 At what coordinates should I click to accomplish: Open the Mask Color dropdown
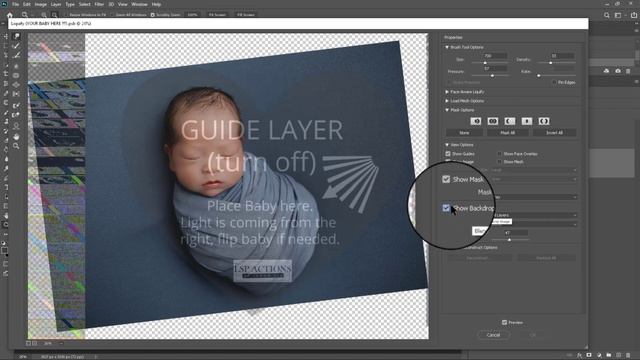536,197
